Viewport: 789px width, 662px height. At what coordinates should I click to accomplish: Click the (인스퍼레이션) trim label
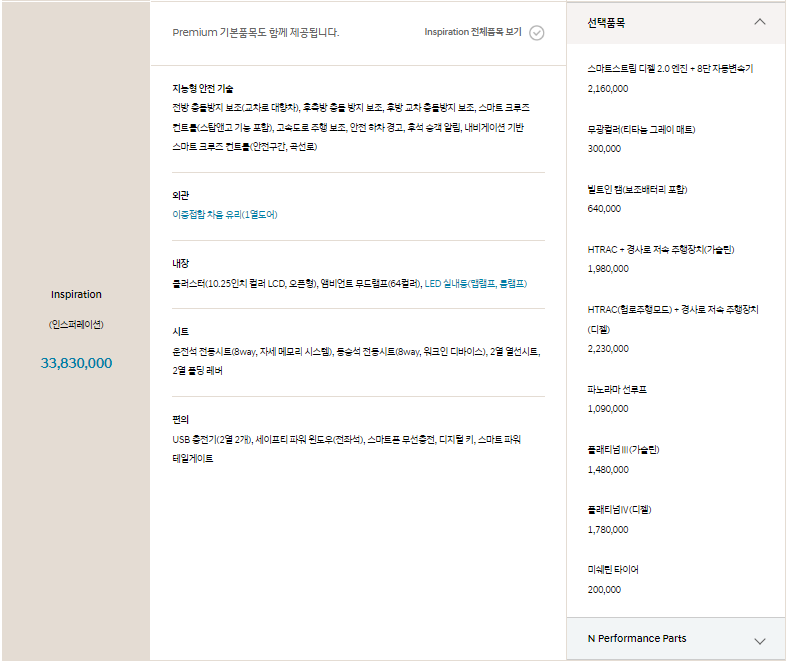tap(76, 324)
